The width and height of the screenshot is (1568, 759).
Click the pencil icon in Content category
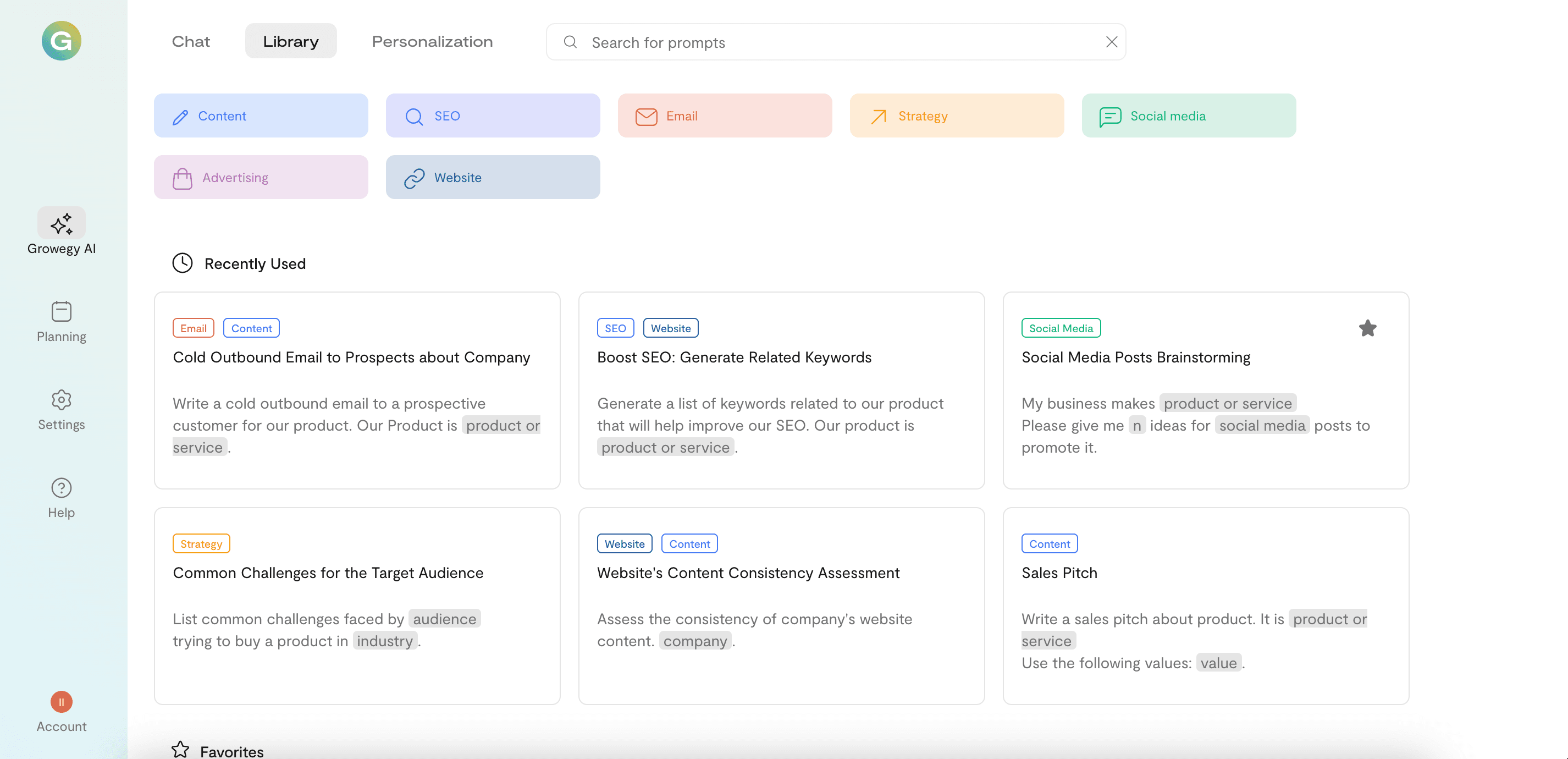pyautogui.click(x=180, y=117)
